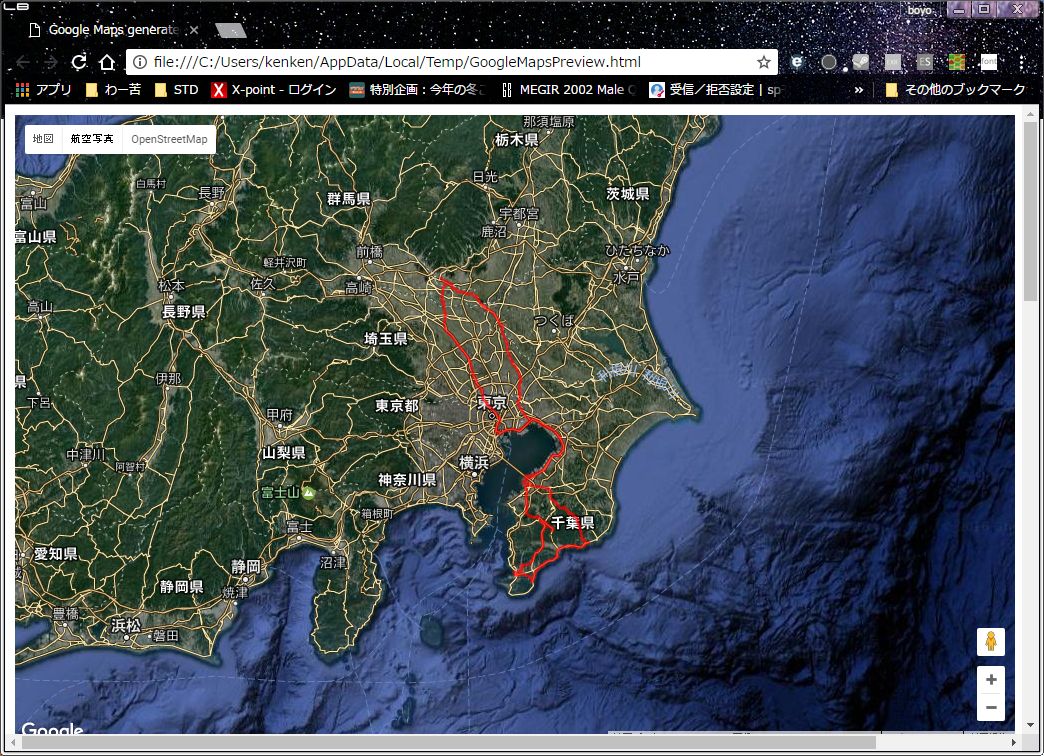Click the 'font' extension icon
Image resolution: width=1044 pixels, height=756 pixels.
click(x=989, y=62)
